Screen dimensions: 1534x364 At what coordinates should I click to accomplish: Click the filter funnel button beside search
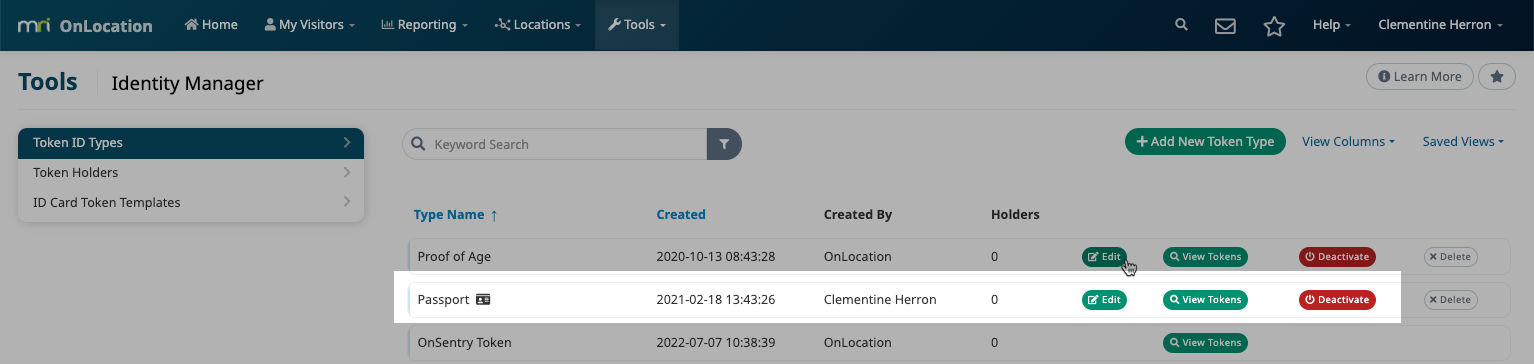tap(724, 144)
